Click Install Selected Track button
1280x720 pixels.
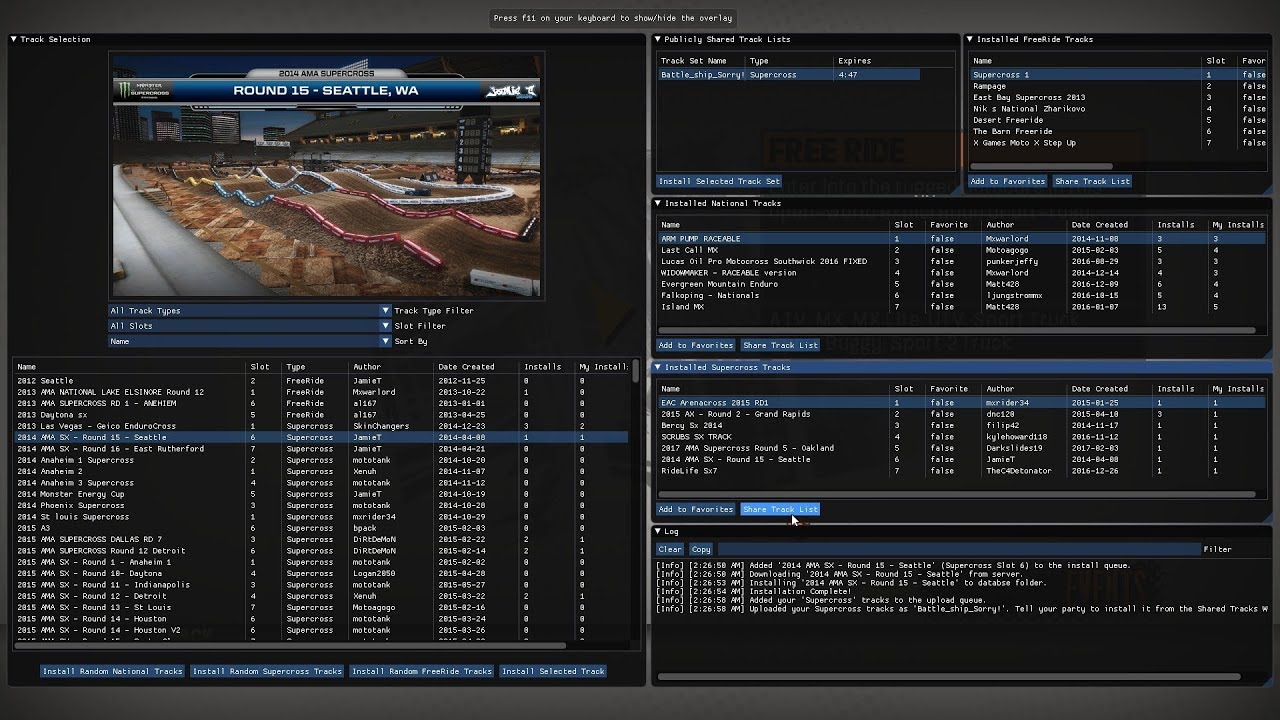pos(553,671)
